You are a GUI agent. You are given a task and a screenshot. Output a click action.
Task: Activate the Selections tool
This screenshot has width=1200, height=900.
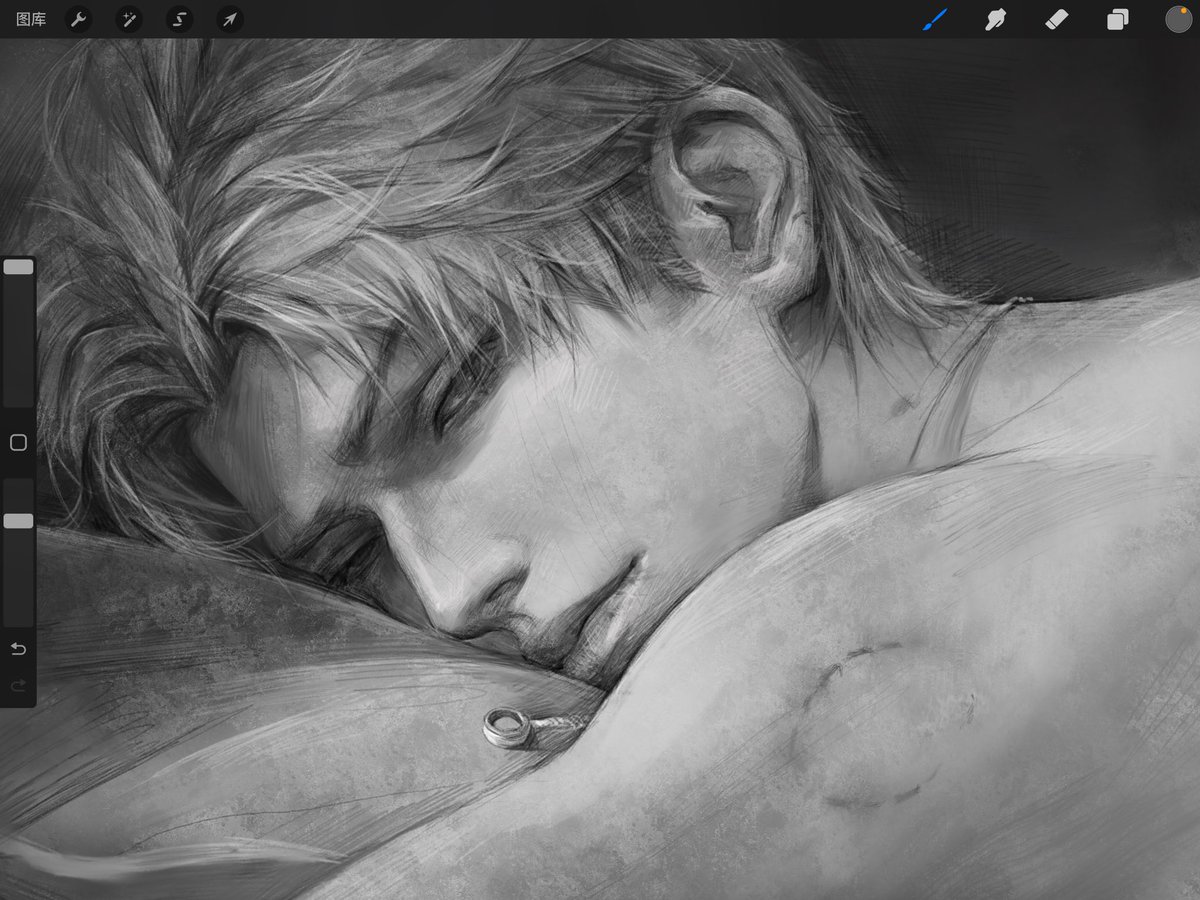[178, 19]
